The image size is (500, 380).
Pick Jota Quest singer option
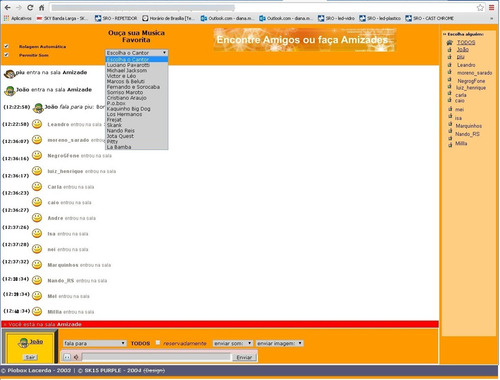click(137, 136)
